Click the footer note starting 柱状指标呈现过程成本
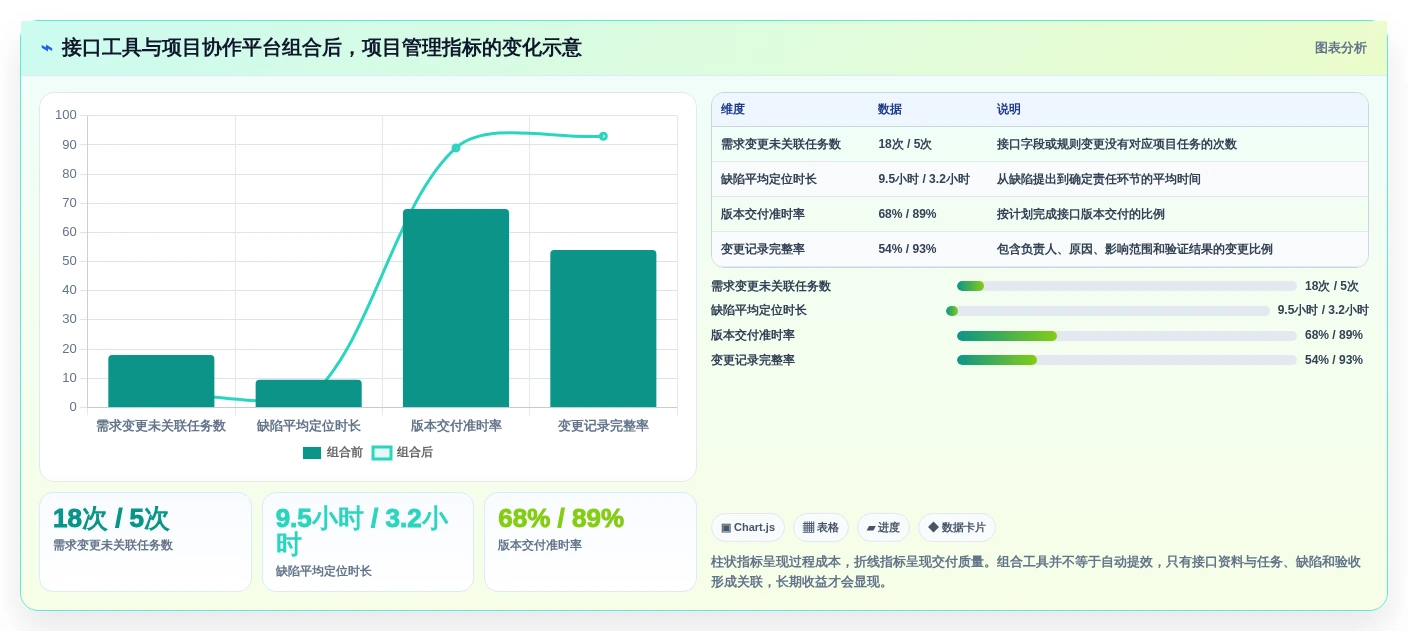Viewport: 1408px width, 631px height. pyautogui.click(x=1036, y=572)
